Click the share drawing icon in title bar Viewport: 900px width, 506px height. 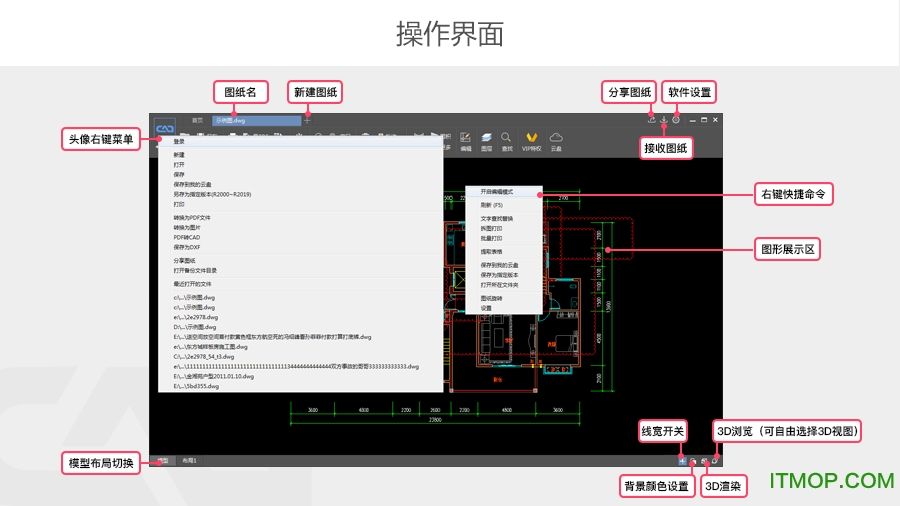tap(652, 120)
